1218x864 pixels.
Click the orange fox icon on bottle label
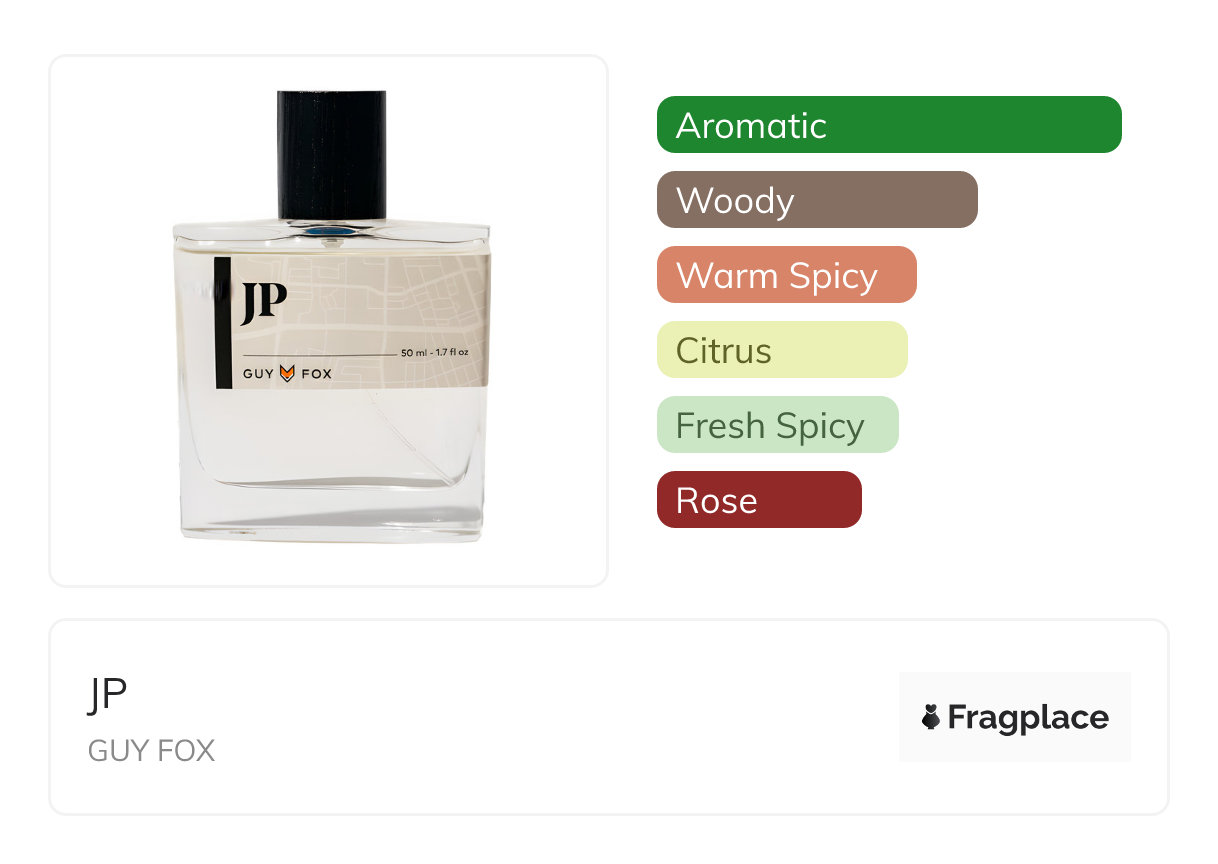point(287,373)
